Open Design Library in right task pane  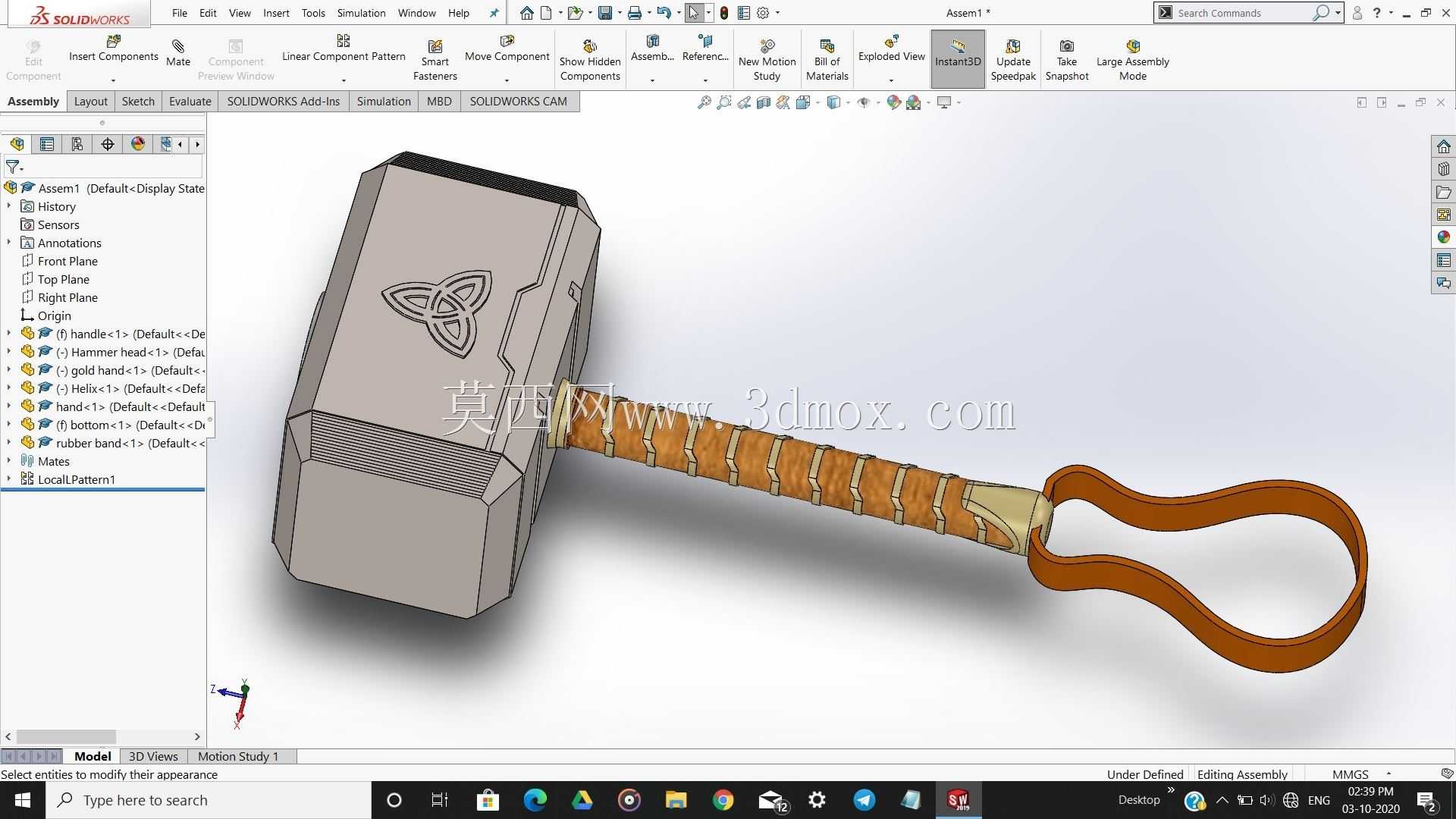coord(1443,169)
